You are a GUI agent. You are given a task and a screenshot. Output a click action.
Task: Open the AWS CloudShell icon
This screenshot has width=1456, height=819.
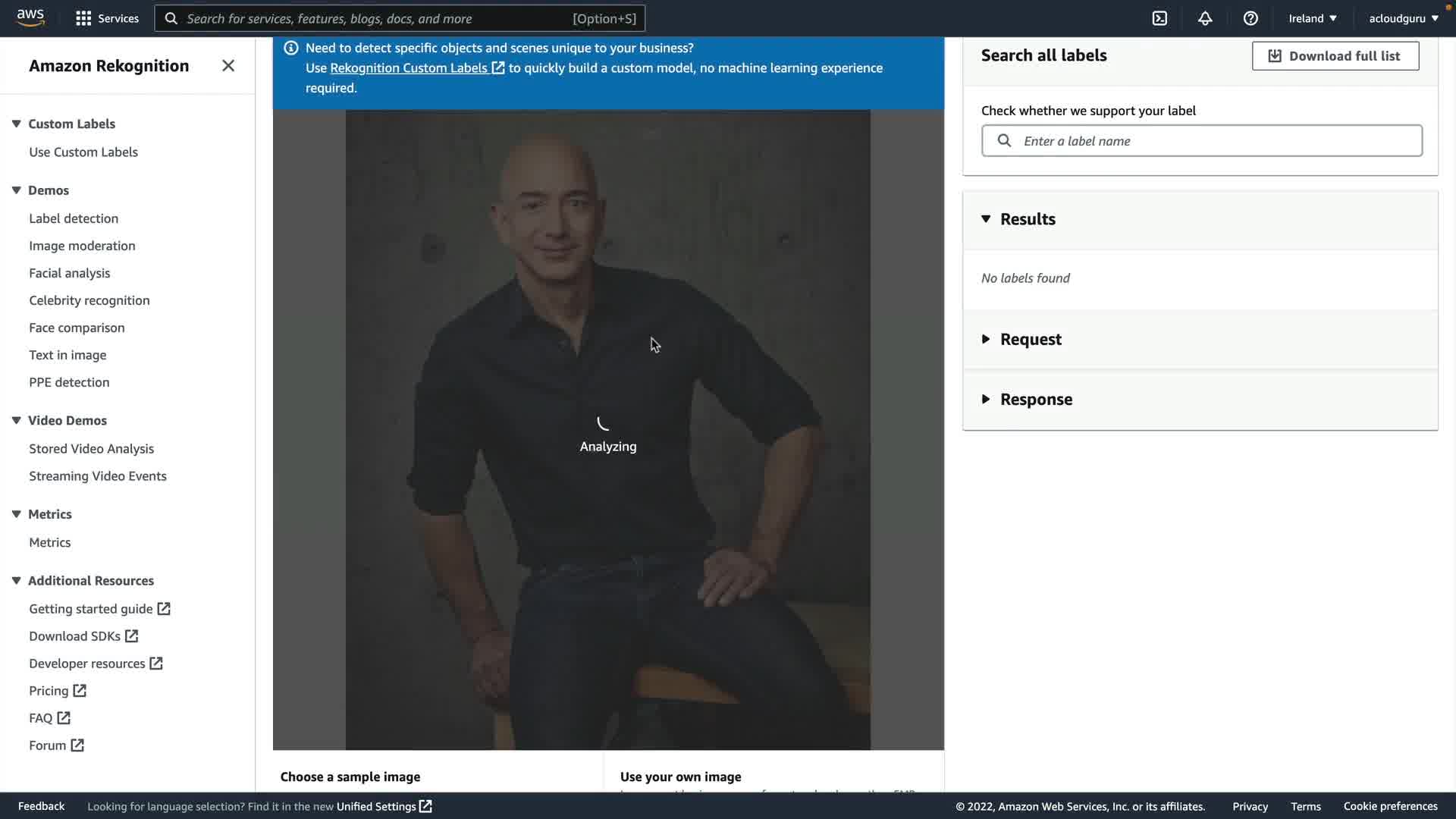(1159, 18)
